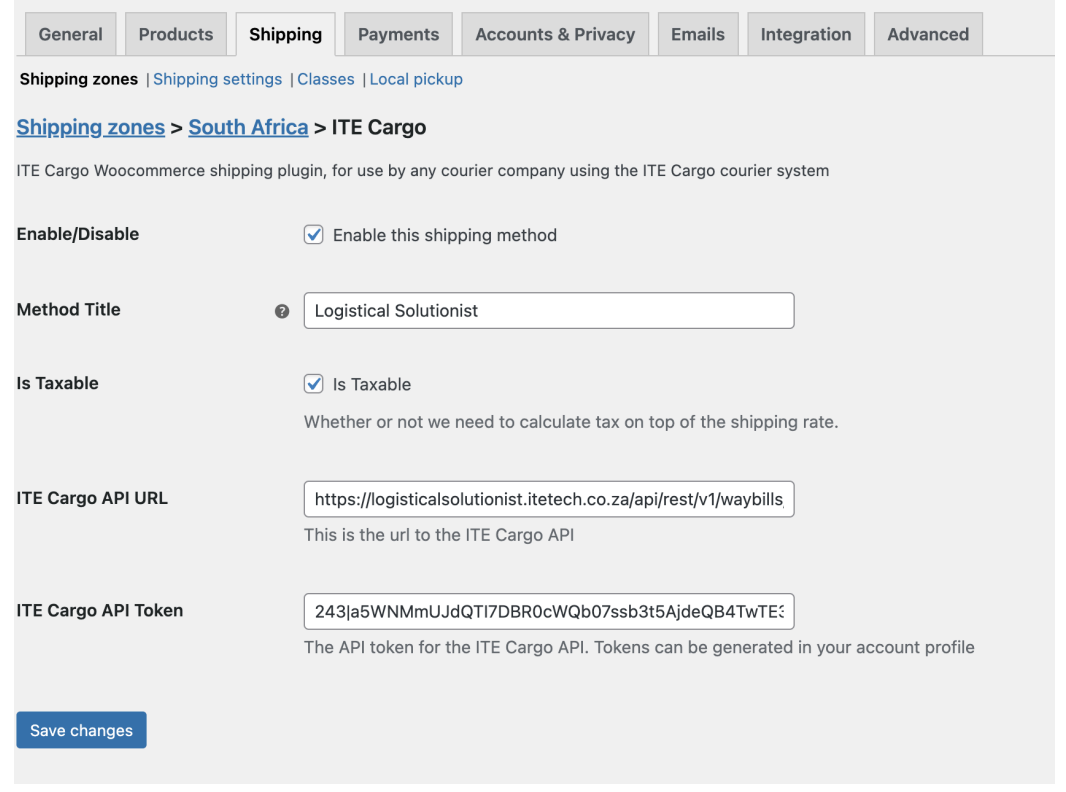Click Save changes button
The width and height of the screenshot is (1066, 792).
click(x=81, y=730)
